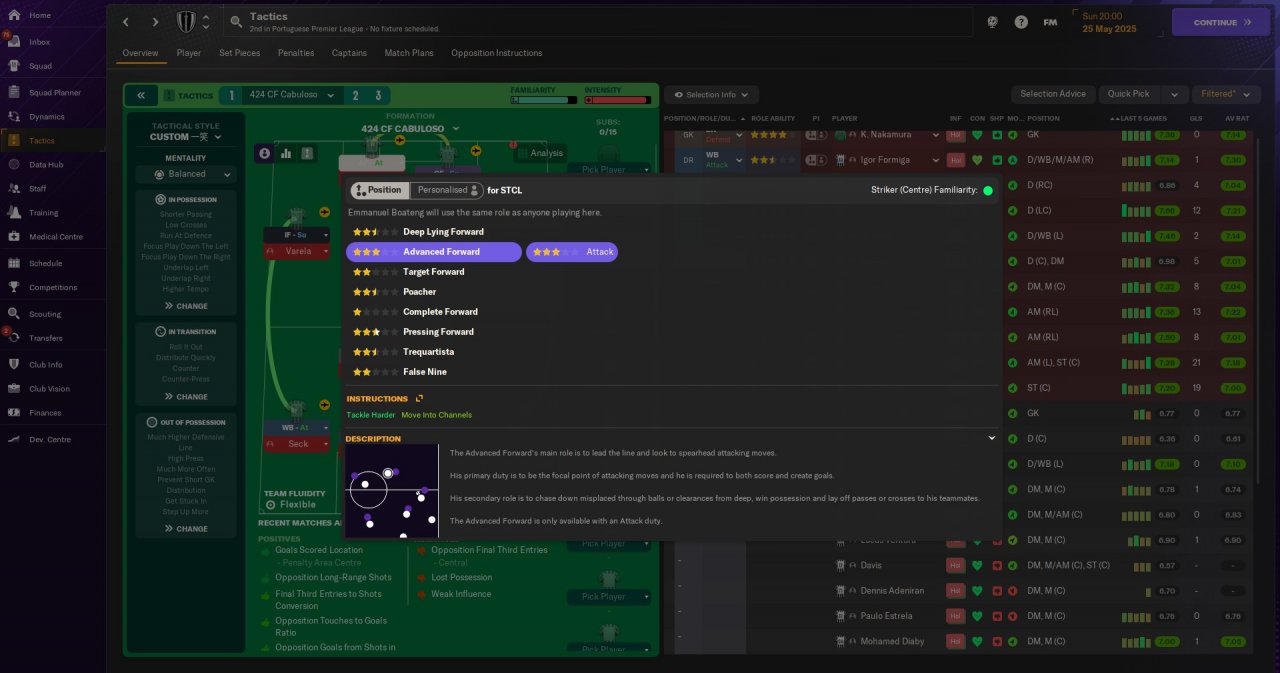
Task: Click Change under In Transition
Action: pyautogui.click(x=186, y=397)
